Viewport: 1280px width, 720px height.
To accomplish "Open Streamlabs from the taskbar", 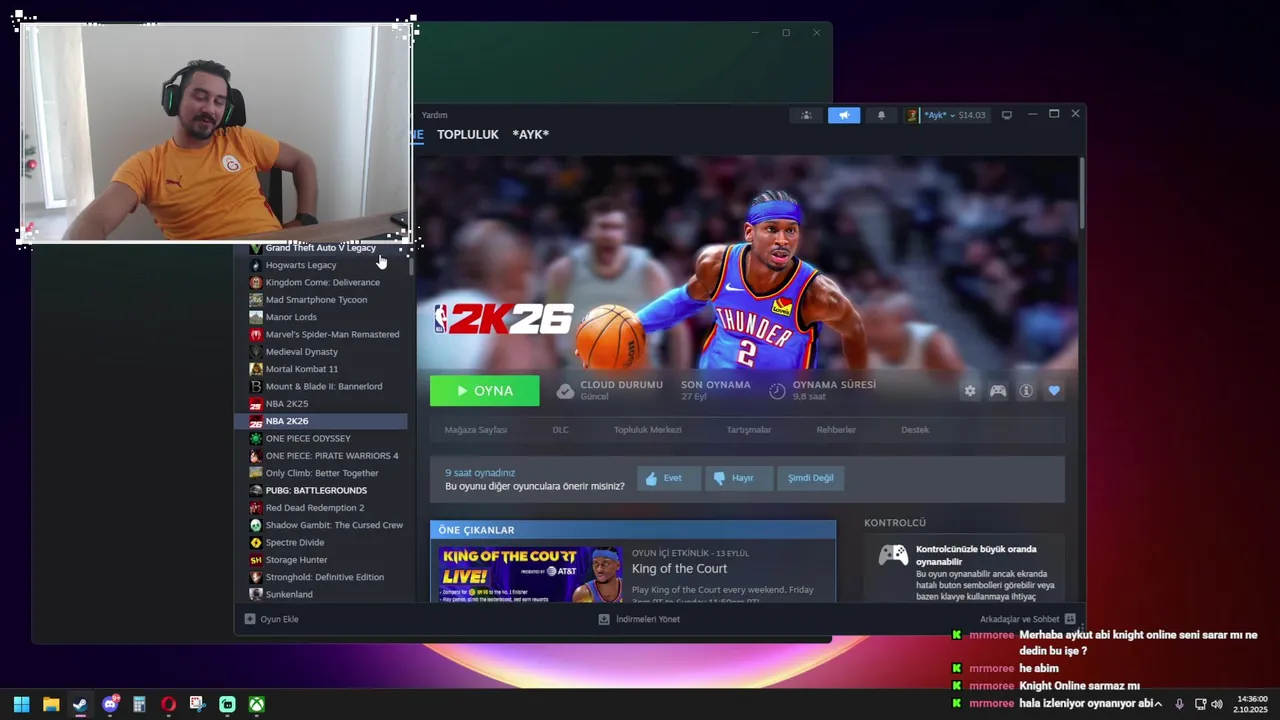I will [x=227, y=705].
